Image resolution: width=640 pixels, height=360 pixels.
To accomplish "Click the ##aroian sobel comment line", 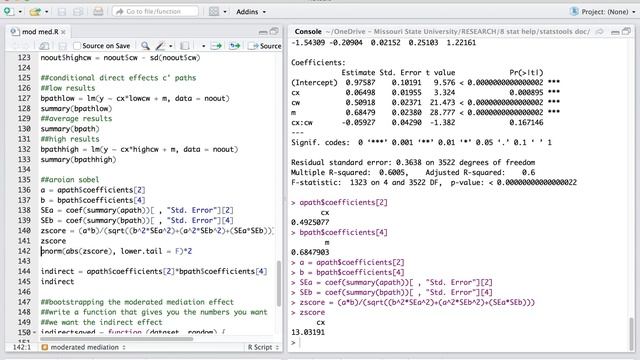I will coord(70,180).
